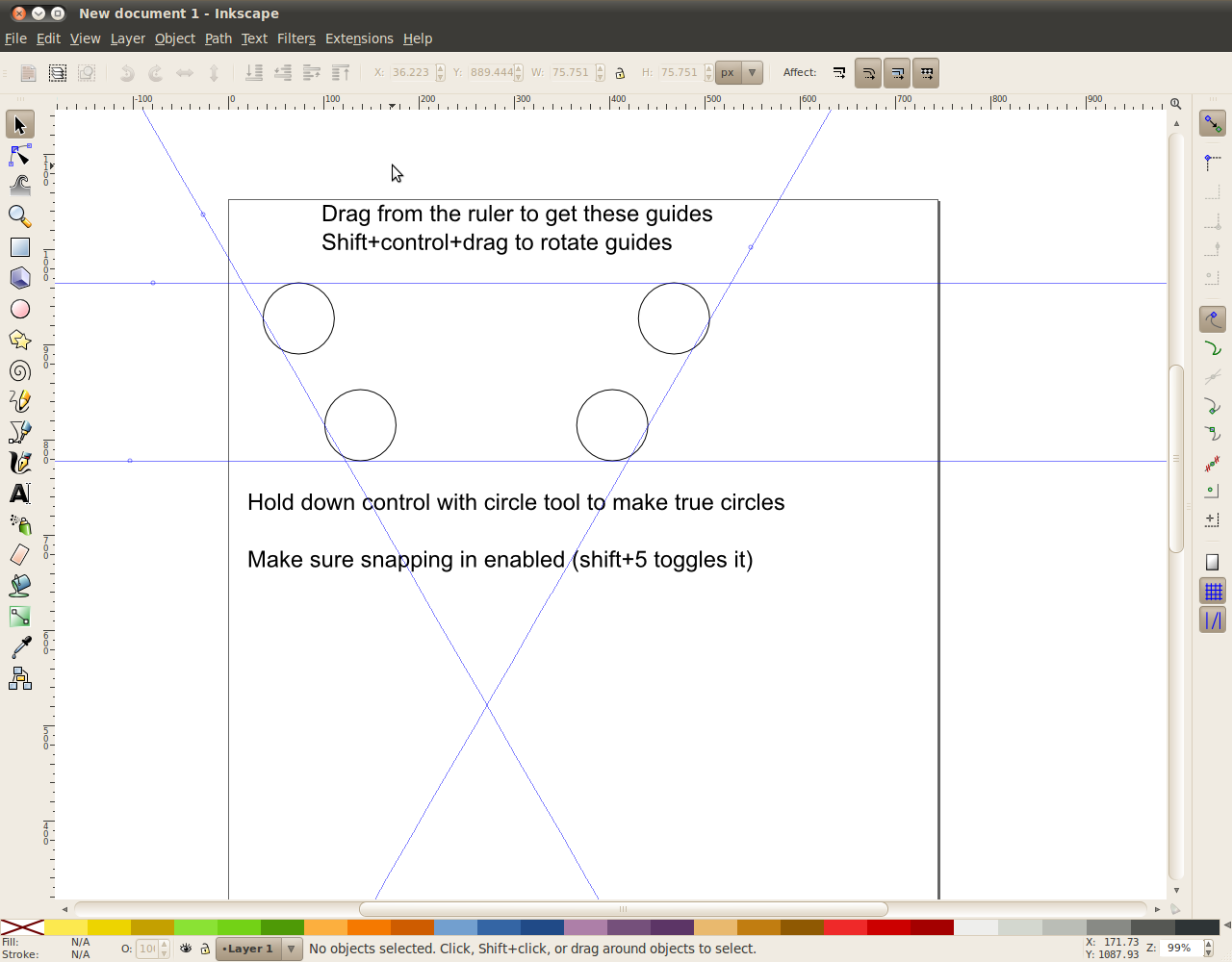Image resolution: width=1232 pixels, height=962 pixels.
Task: Select the Zoom magnifier tool
Action: pos(19,216)
